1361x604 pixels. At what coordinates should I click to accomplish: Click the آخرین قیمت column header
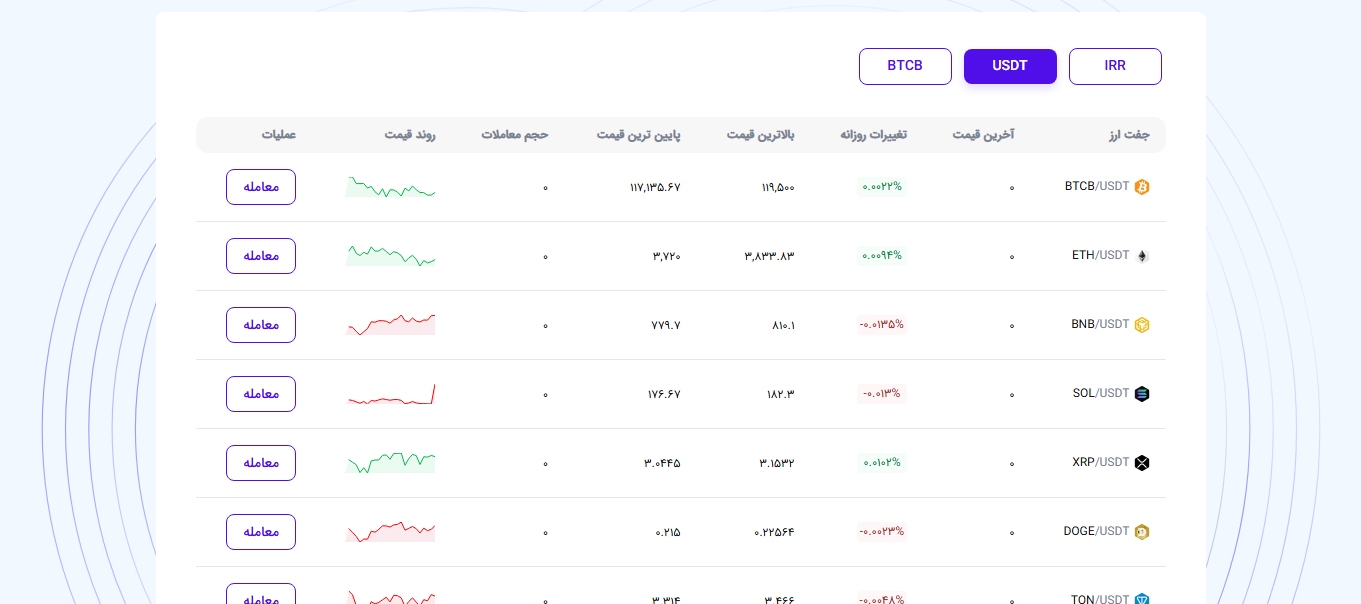tap(983, 135)
